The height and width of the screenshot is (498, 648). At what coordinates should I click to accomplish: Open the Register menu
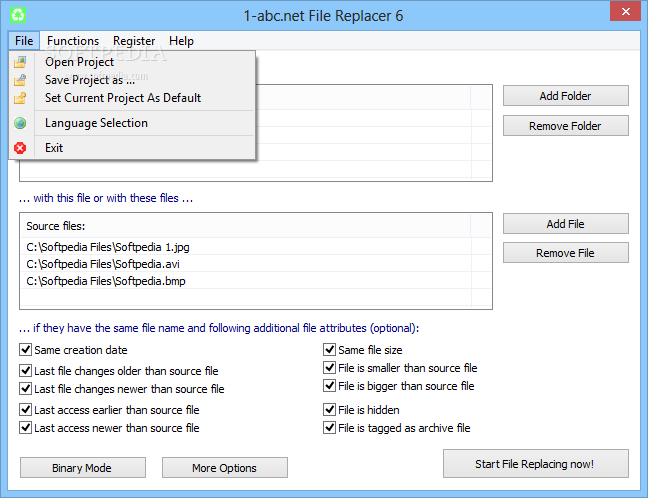point(134,41)
